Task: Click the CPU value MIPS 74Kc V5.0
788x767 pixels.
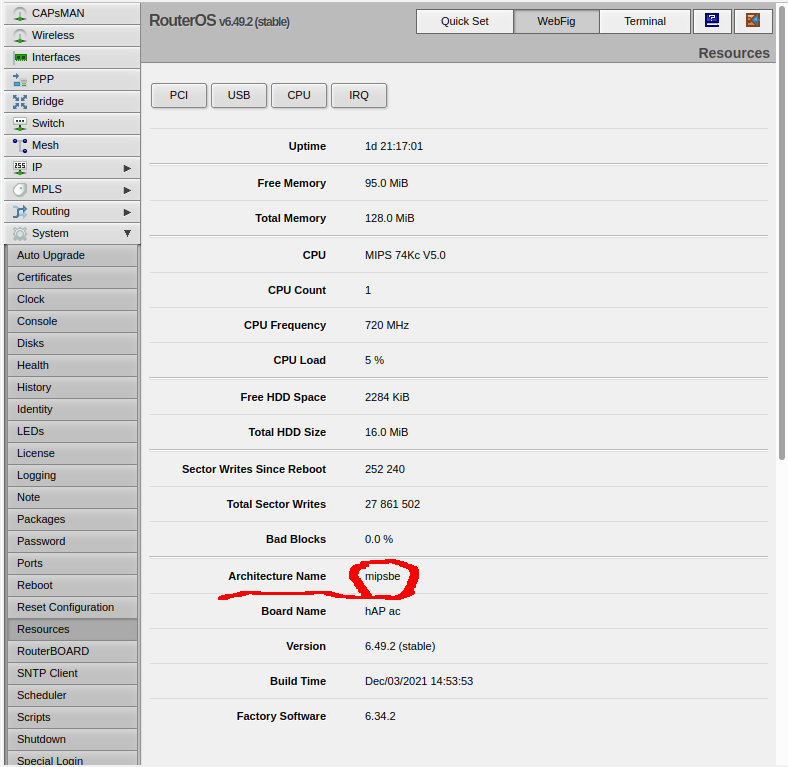Action: (405, 255)
